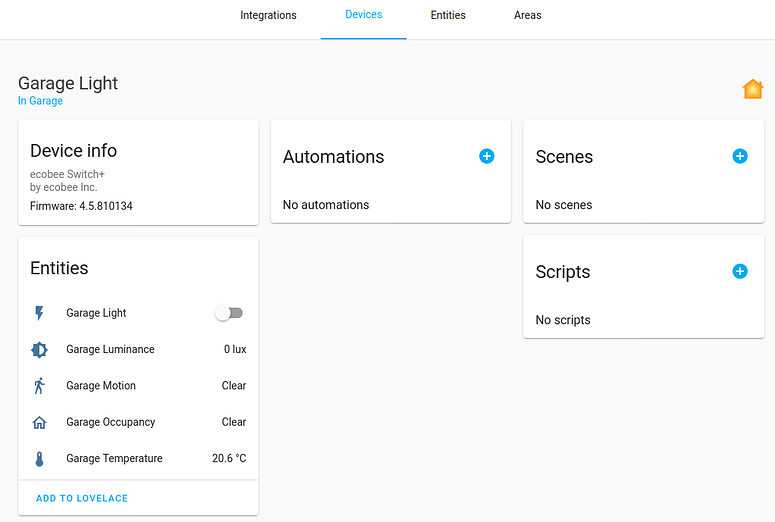Open the Integrations tab

[268, 15]
